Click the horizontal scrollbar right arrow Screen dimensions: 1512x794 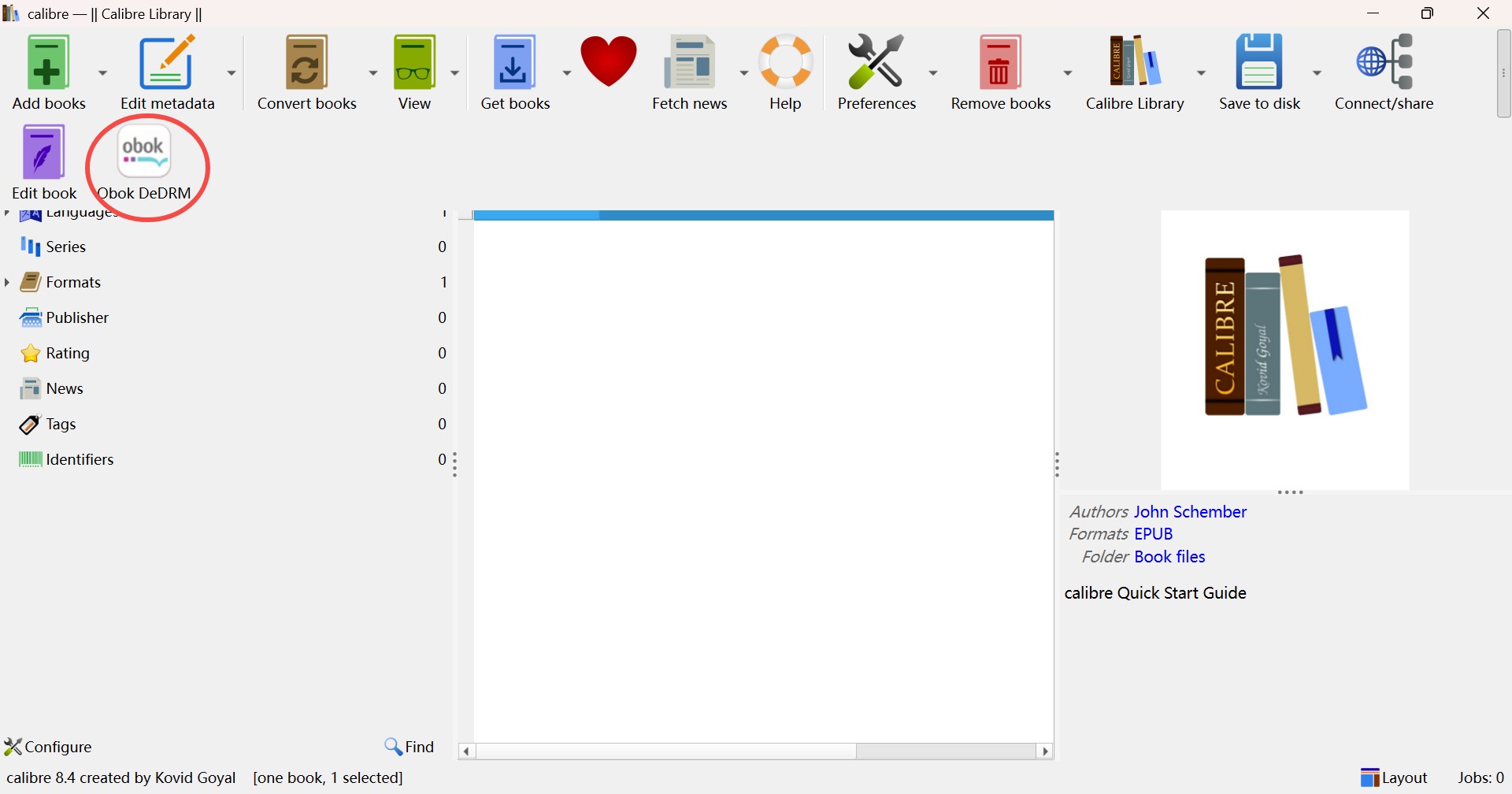coord(1046,751)
